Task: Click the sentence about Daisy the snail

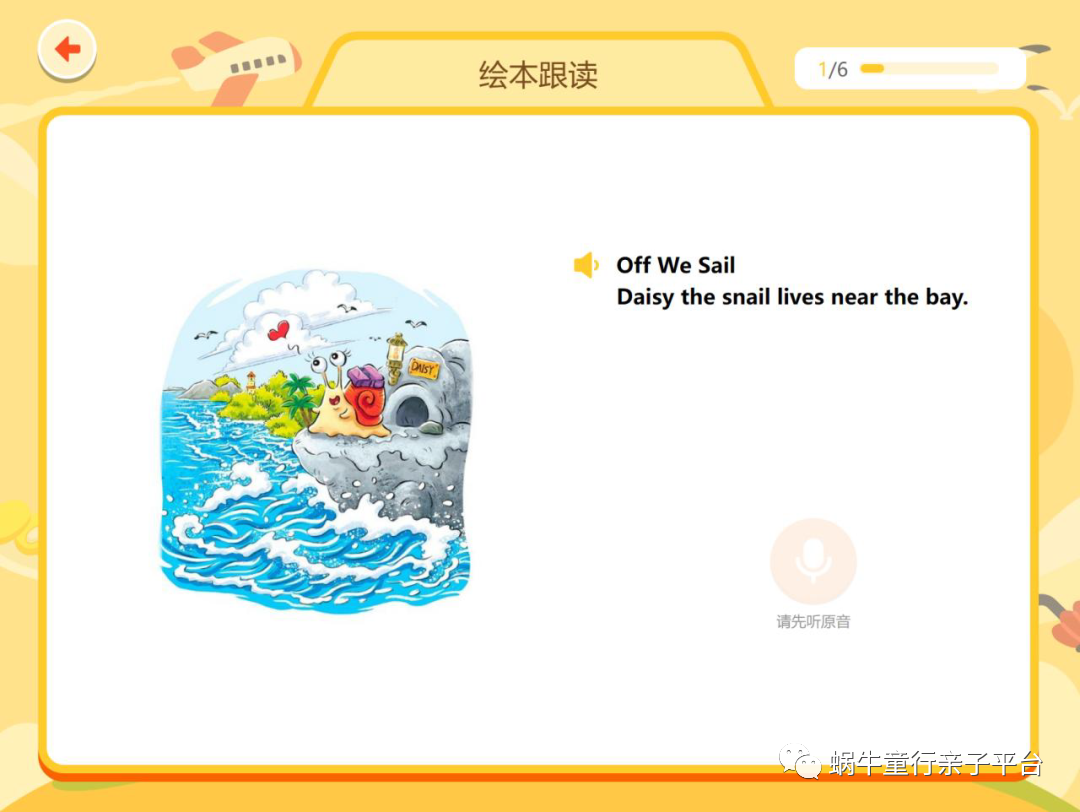Action: tap(792, 297)
